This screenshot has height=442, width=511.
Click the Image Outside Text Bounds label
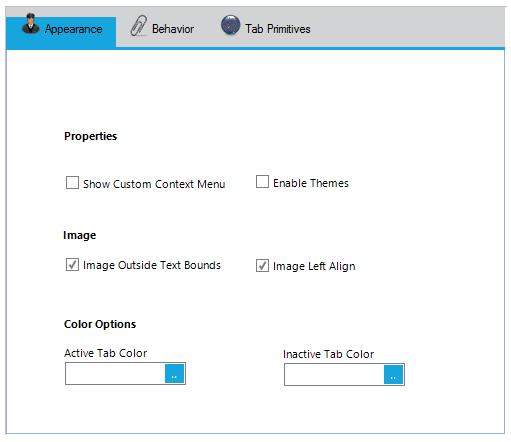(x=152, y=265)
